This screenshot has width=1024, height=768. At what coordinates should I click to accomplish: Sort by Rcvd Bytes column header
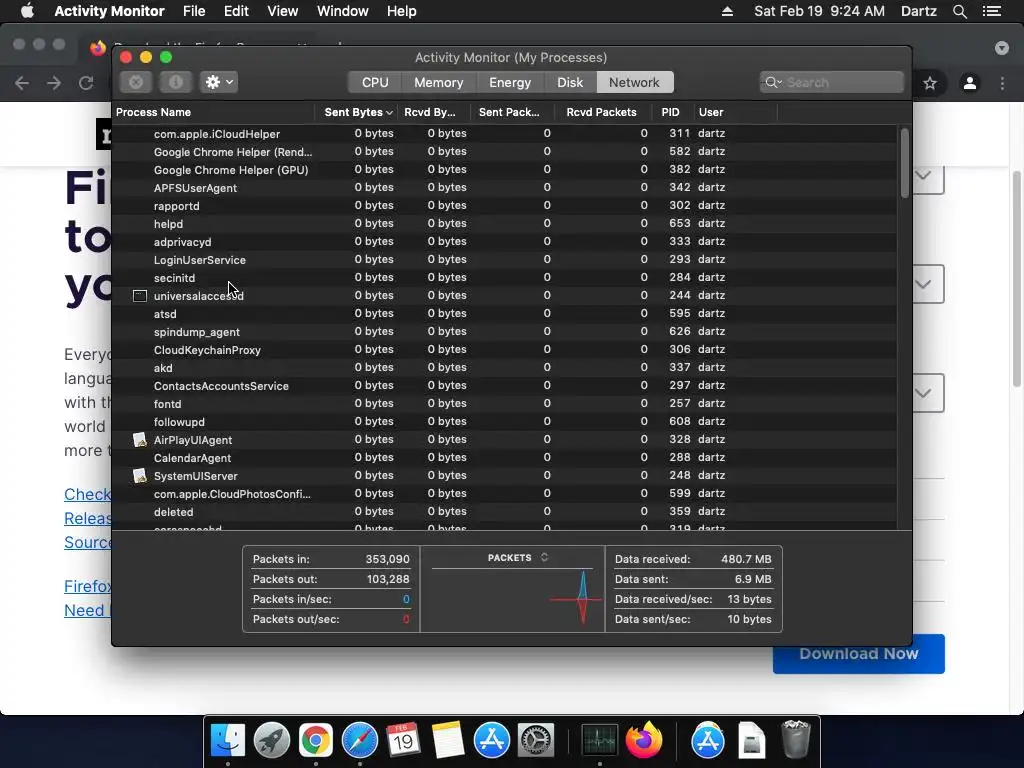tap(434, 112)
